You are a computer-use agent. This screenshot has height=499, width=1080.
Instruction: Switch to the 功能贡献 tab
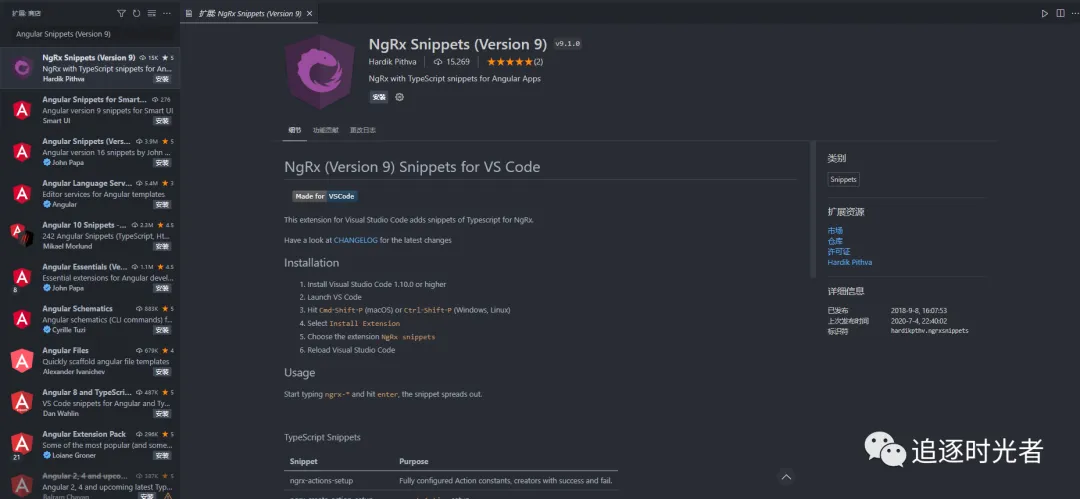click(325, 130)
